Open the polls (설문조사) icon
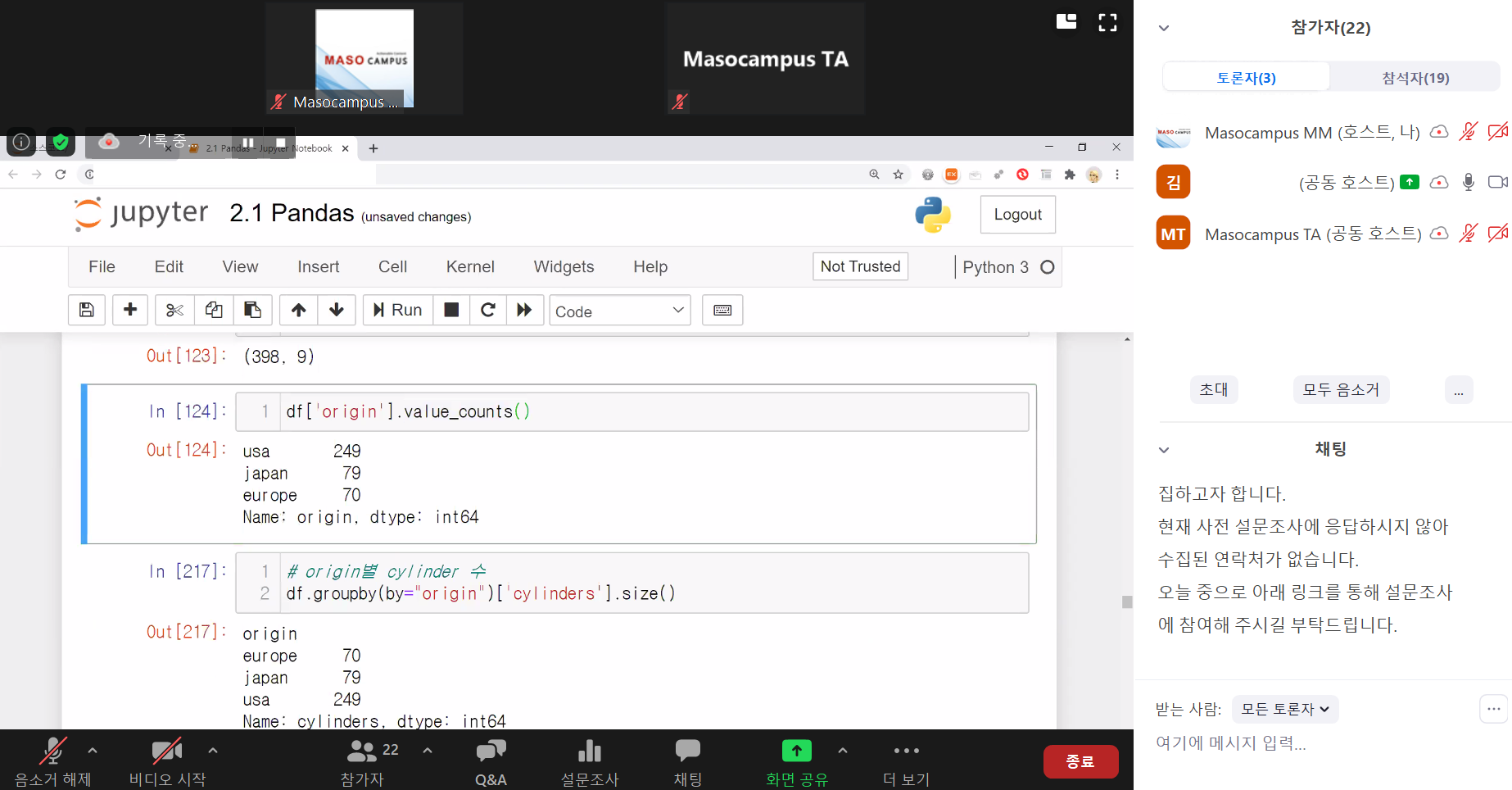The height and width of the screenshot is (790, 1512). click(589, 762)
